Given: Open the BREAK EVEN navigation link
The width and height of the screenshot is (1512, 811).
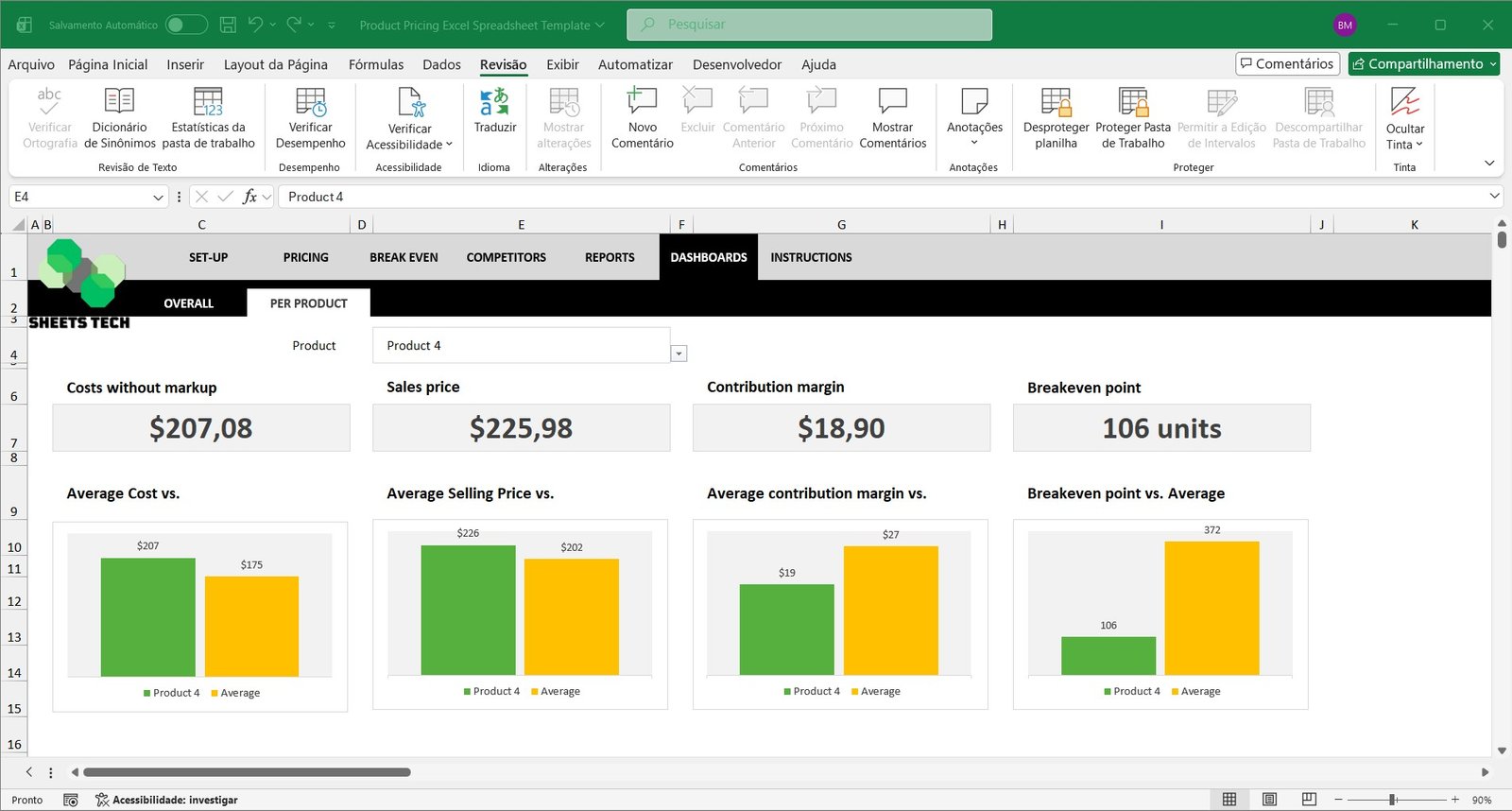Looking at the screenshot, I should [404, 257].
